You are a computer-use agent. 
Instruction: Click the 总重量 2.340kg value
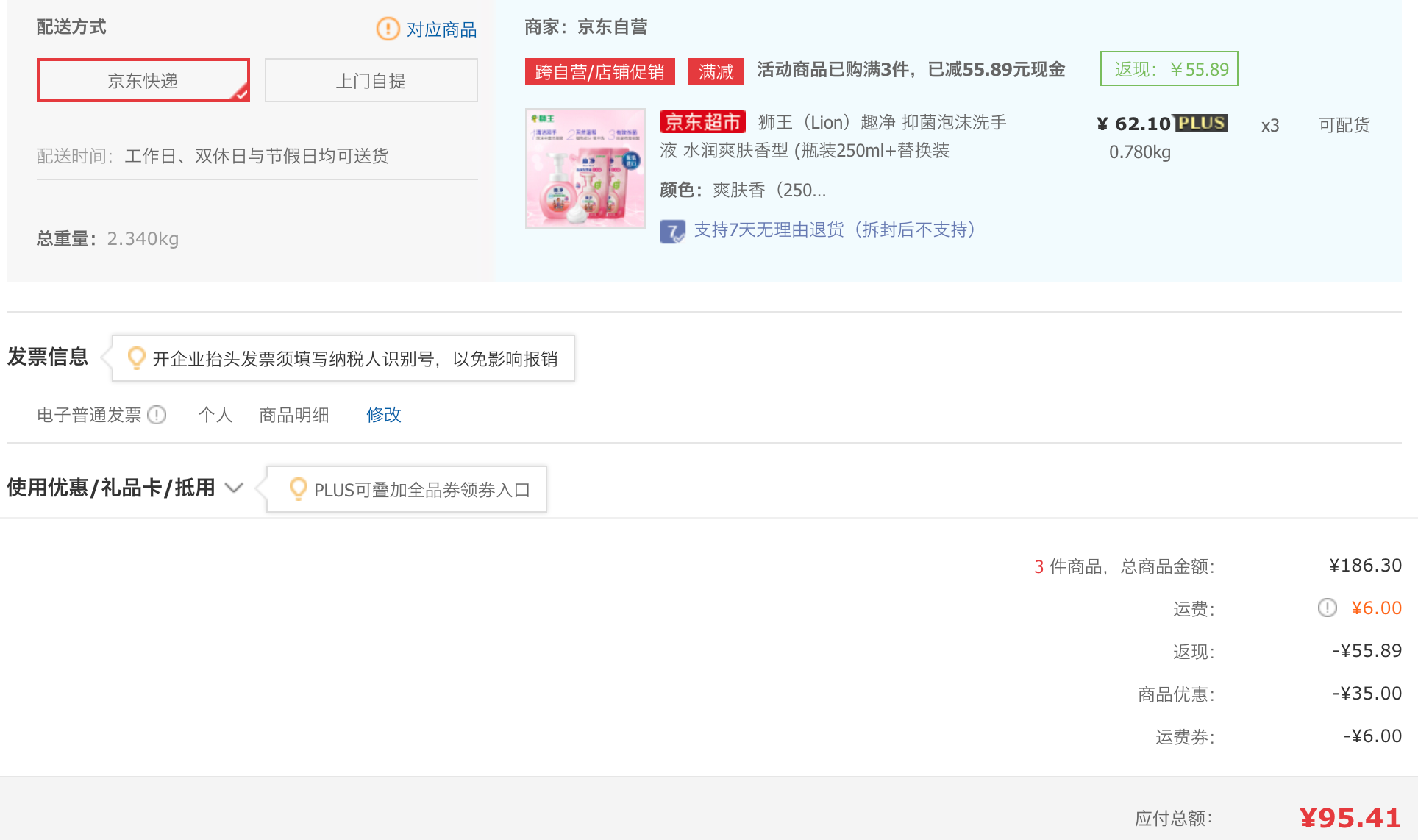click(143, 239)
